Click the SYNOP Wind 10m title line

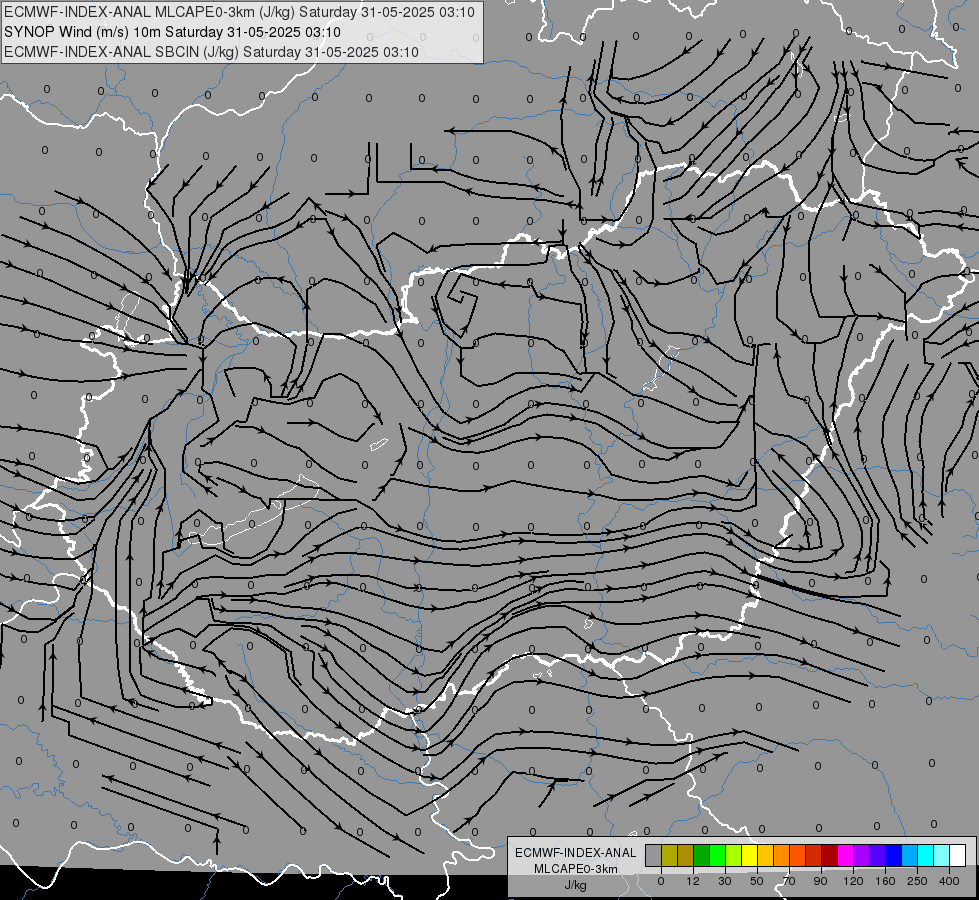(x=172, y=32)
